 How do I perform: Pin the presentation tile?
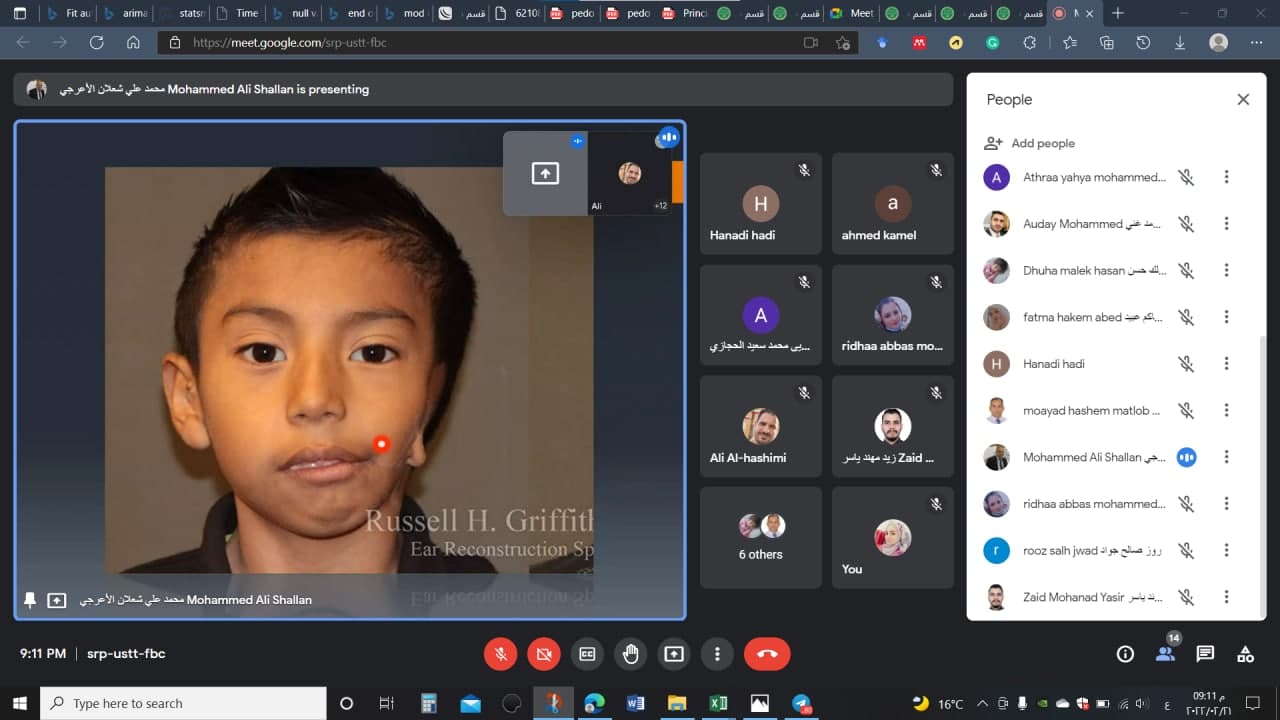pyautogui.click(x=29, y=600)
